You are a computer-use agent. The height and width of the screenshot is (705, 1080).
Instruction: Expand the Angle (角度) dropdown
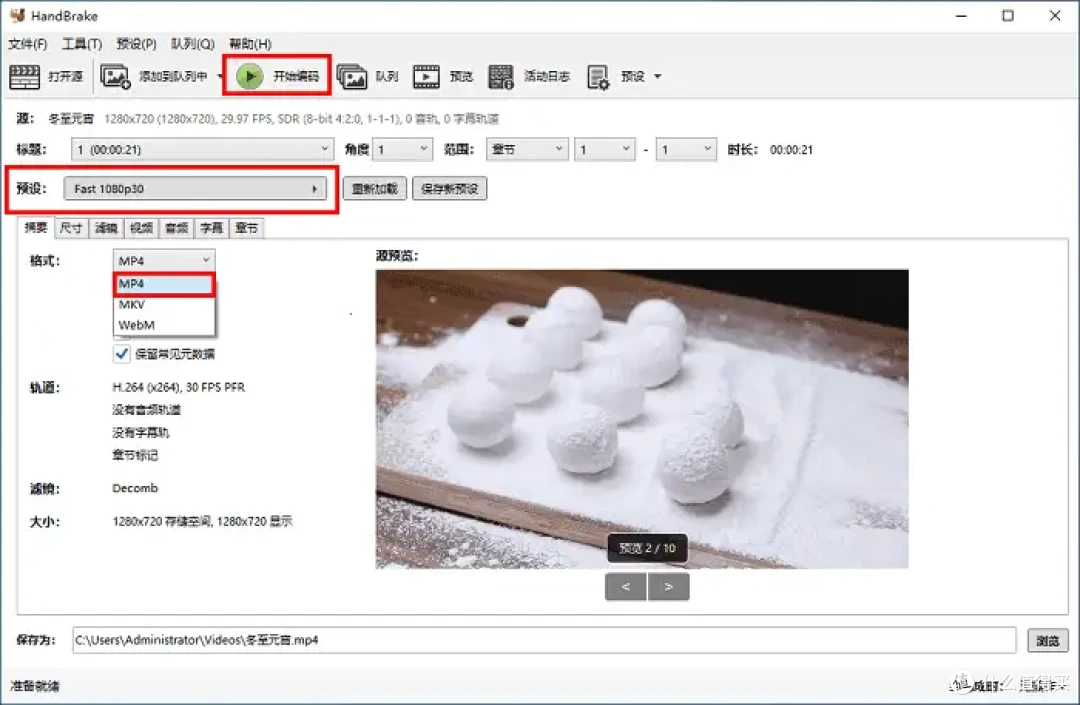(402, 149)
